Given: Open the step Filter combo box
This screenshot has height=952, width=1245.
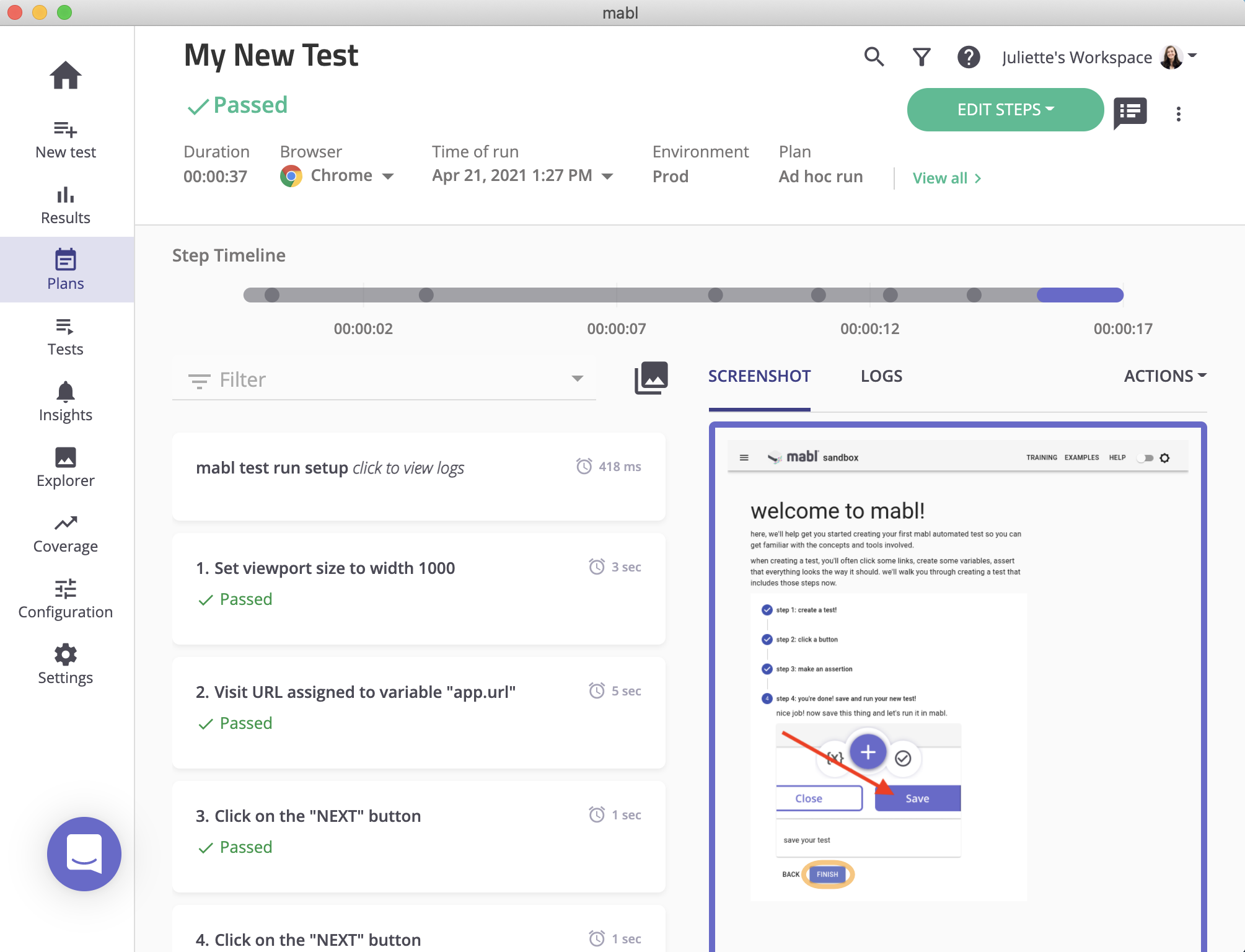Looking at the screenshot, I should tap(384, 379).
